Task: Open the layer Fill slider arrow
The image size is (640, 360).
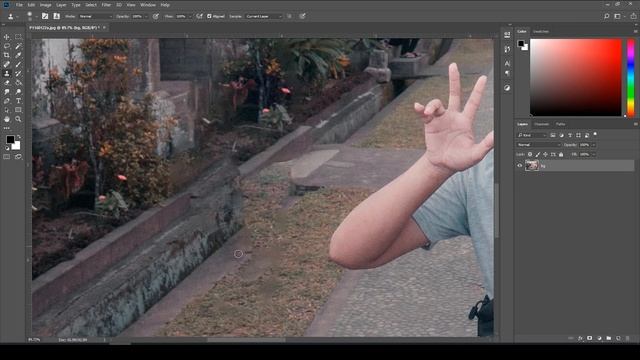Action: 593,155
